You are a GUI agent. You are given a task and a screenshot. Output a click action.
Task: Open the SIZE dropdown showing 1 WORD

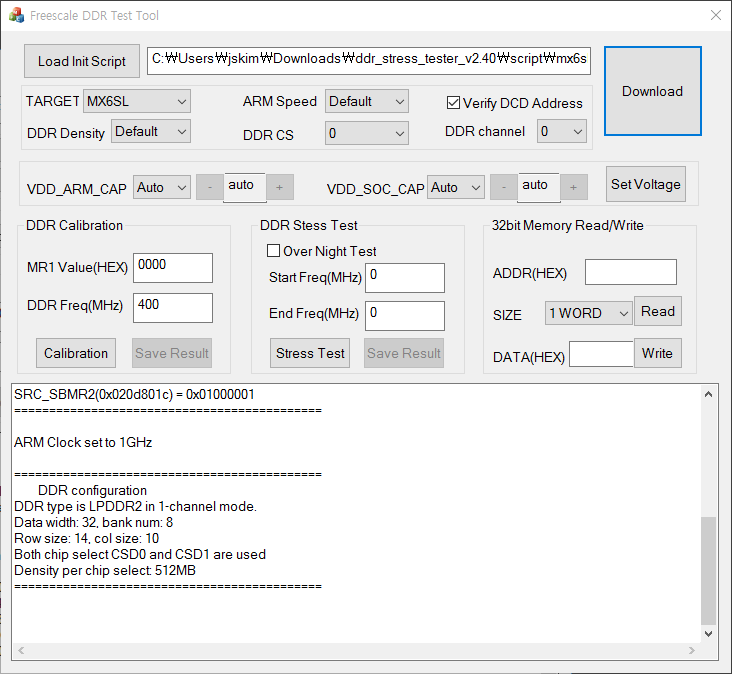point(589,313)
